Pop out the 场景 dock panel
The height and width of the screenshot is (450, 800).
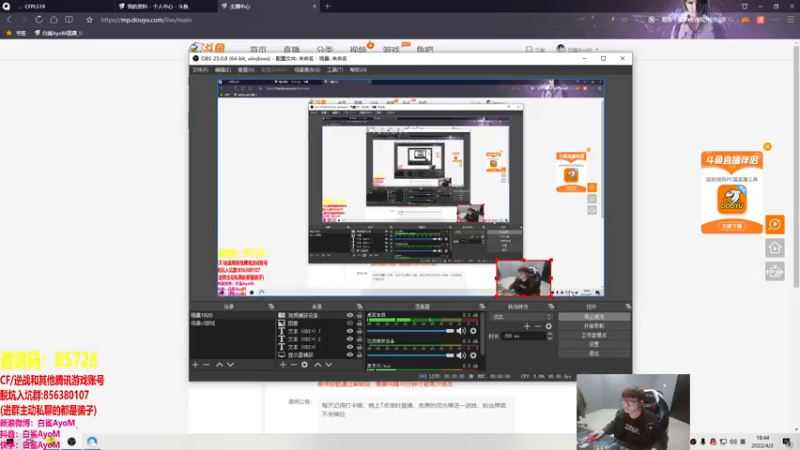[x=271, y=307]
